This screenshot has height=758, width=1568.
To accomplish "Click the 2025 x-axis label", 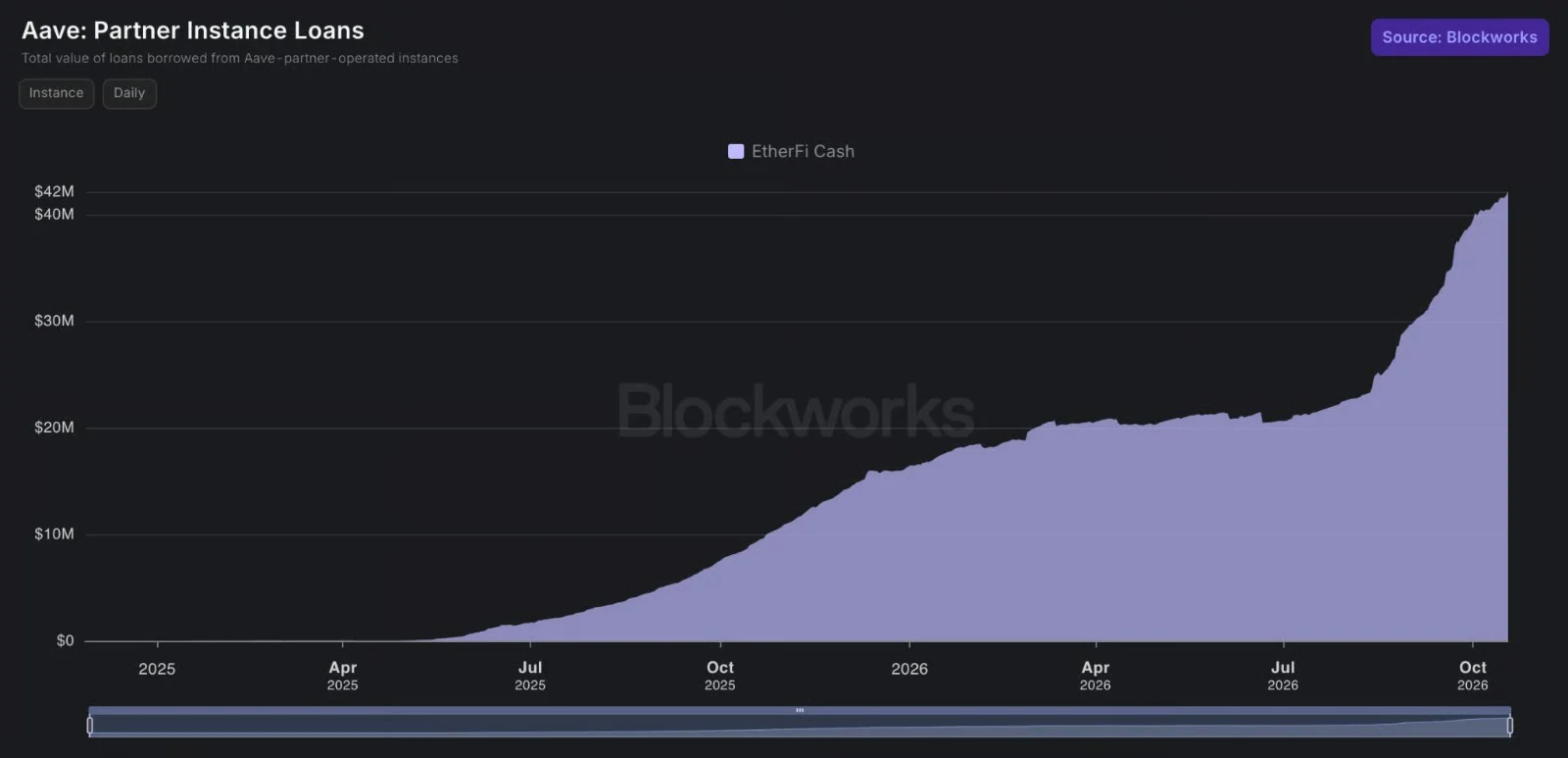I will [157, 669].
